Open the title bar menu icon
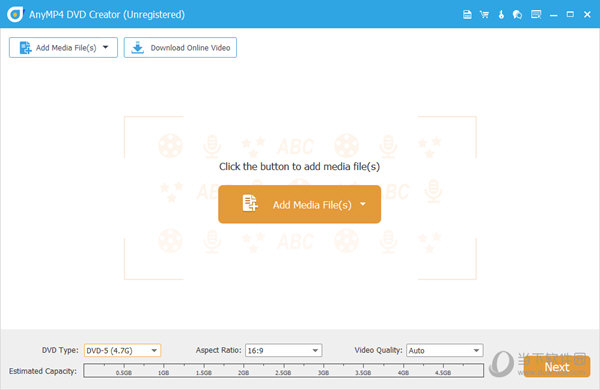The height and width of the screenshot is (390, 600). tap(536, 15)
